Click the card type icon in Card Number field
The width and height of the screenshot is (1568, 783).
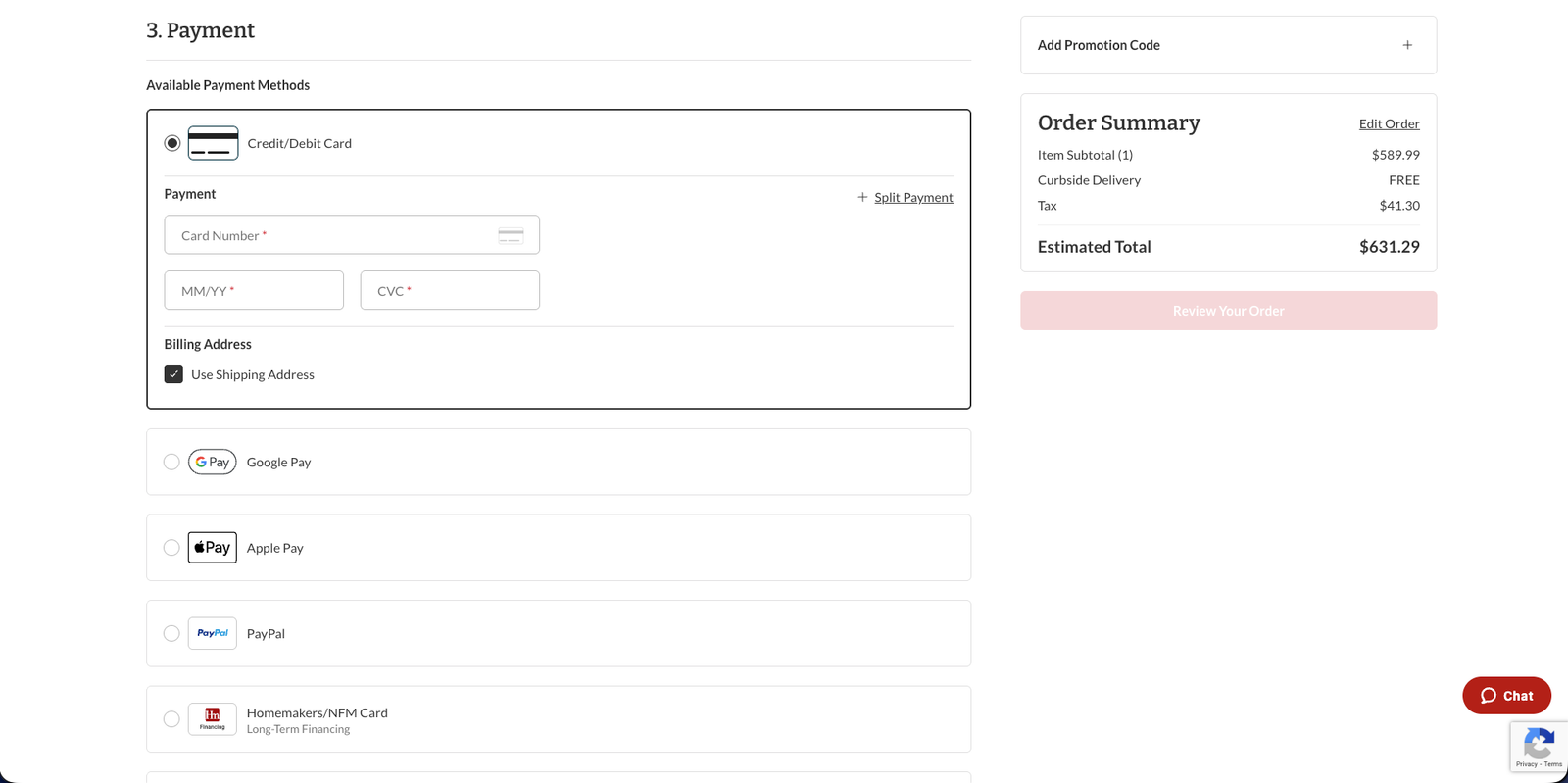[511, 235]
